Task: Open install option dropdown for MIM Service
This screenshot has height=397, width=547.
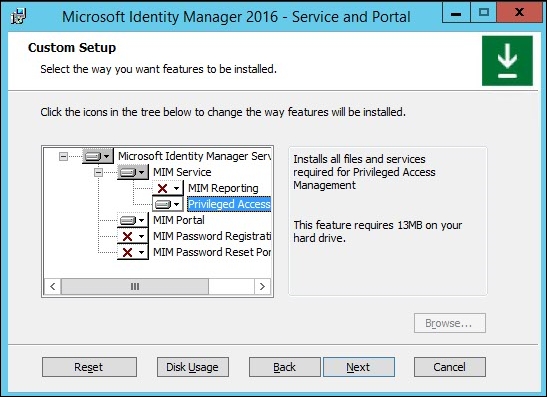Action: click(133, 172)
